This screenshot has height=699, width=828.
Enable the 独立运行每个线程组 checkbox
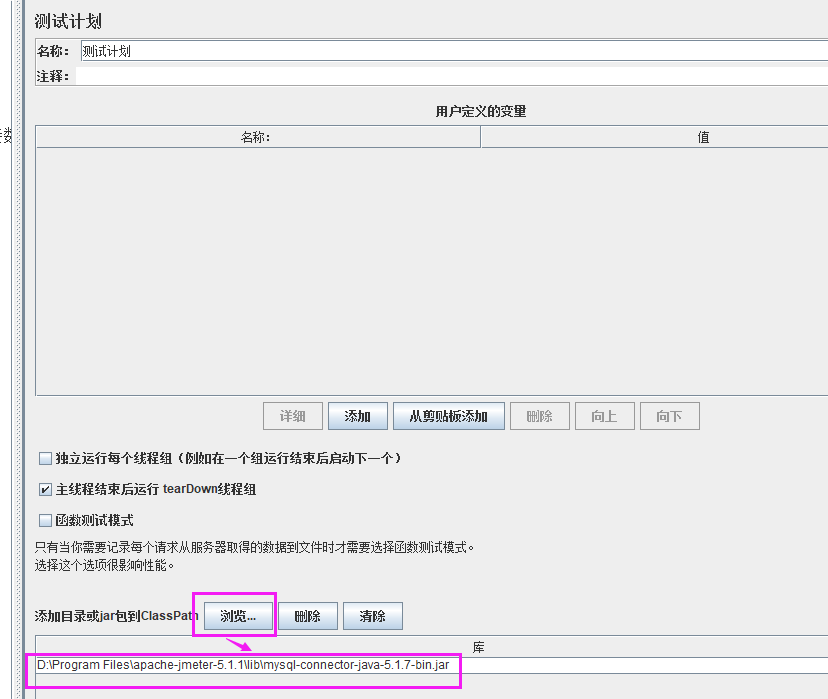[x=44, y=458]
